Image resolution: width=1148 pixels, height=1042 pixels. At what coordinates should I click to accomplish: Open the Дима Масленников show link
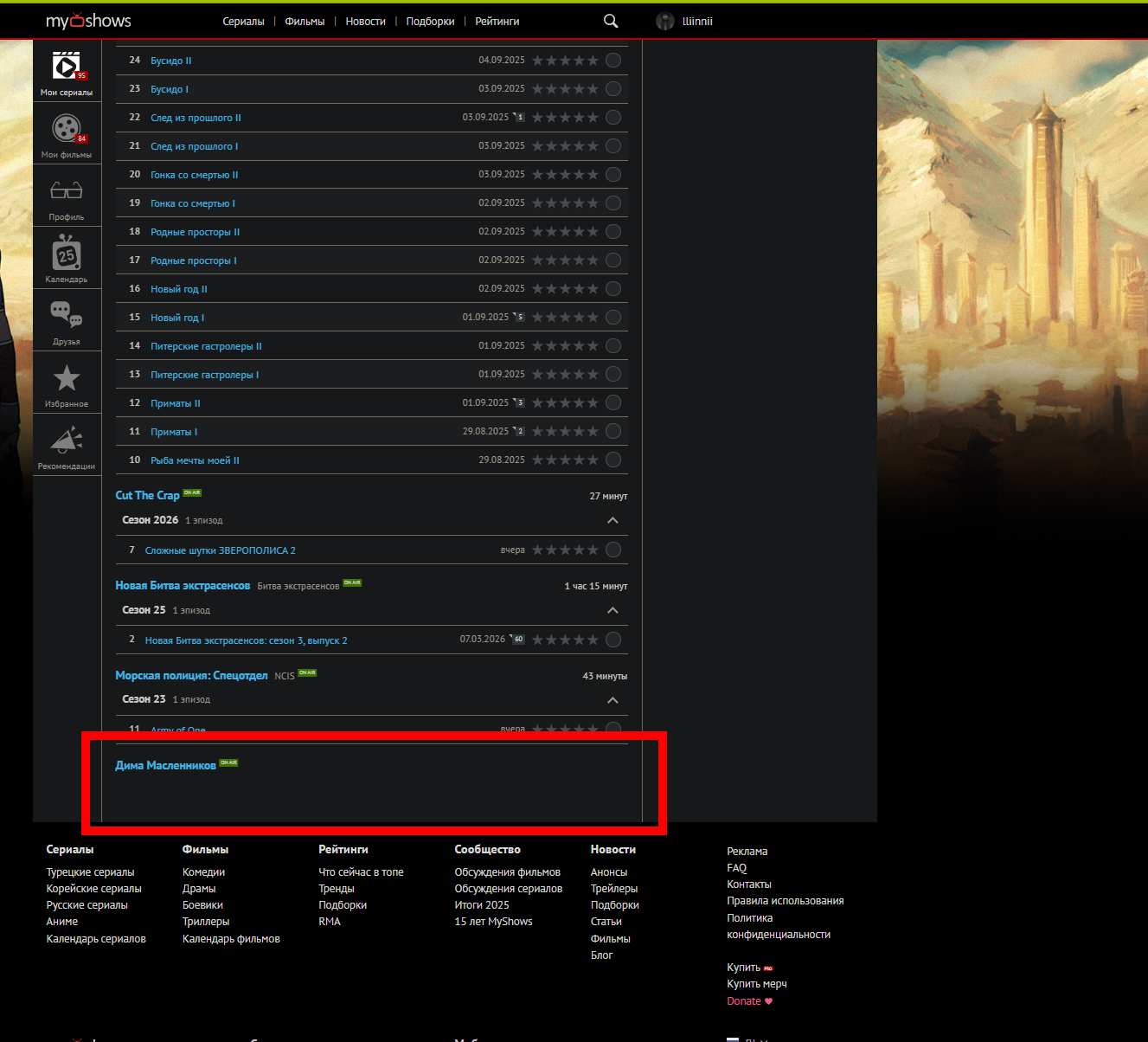165,766
